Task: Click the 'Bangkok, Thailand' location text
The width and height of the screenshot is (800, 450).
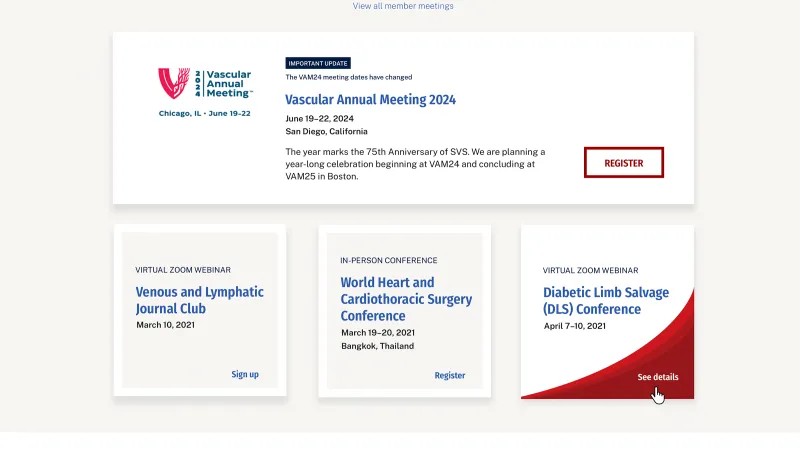Action: [378, 346]
